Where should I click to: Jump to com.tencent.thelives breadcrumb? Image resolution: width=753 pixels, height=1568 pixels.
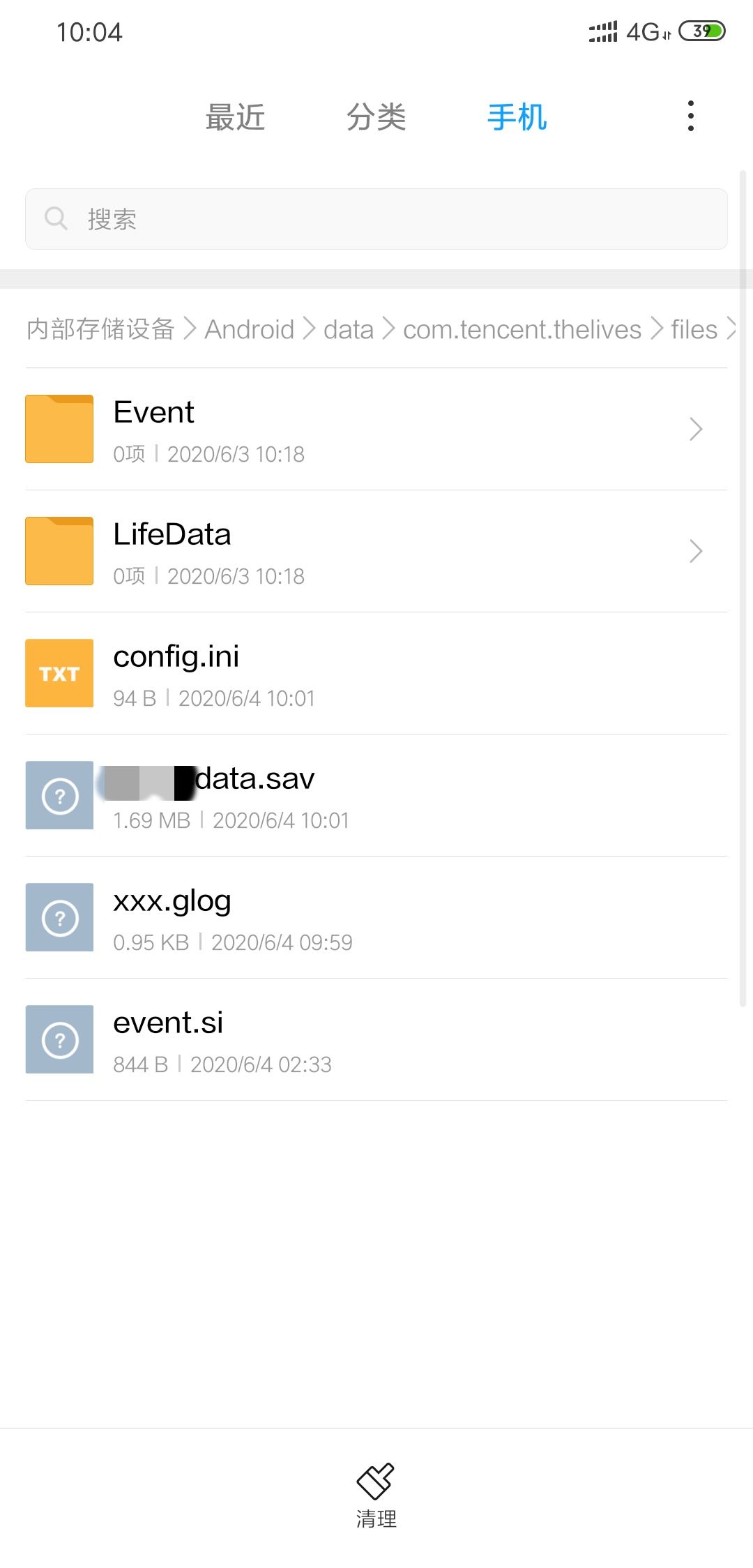tap(522, 329)
